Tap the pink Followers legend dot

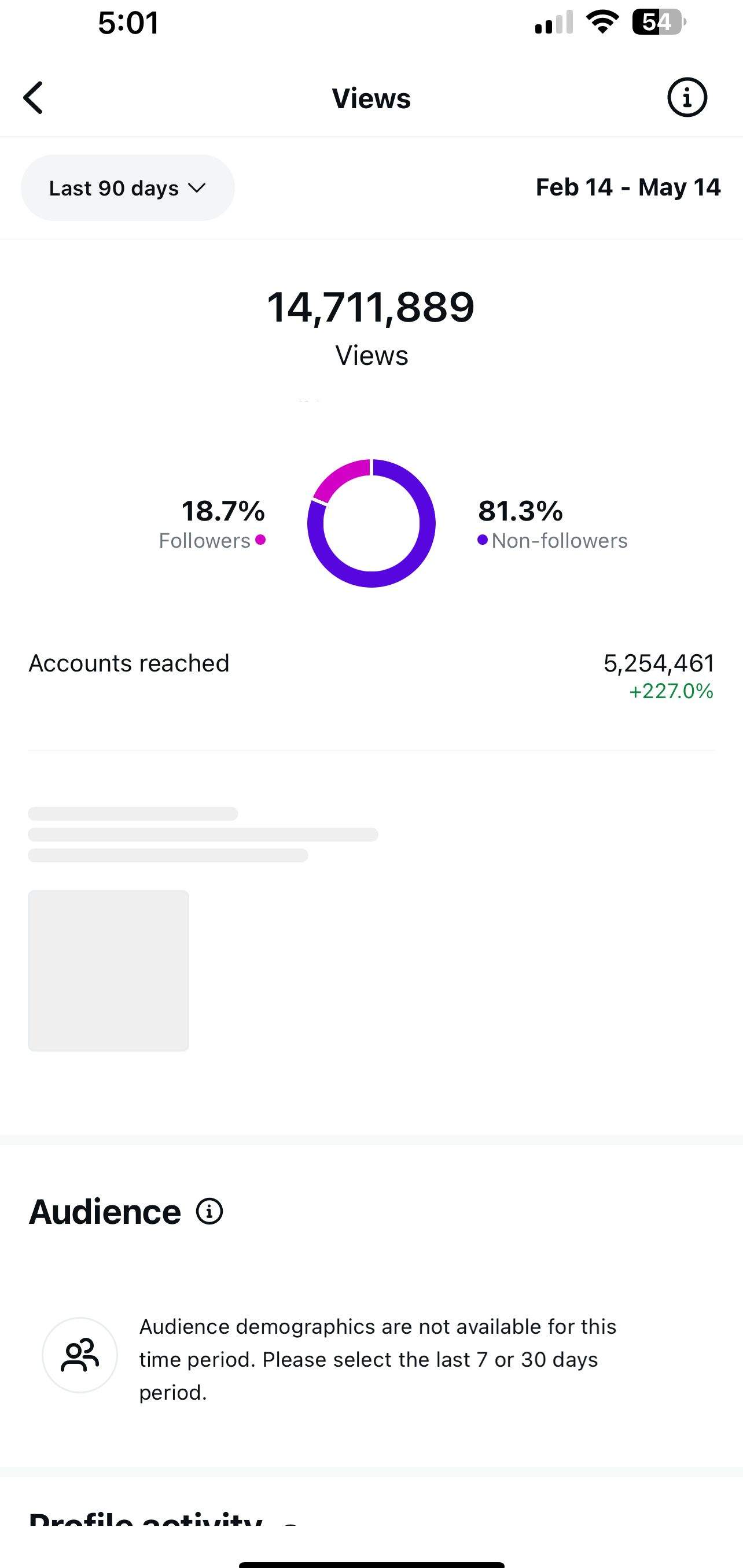260,539
